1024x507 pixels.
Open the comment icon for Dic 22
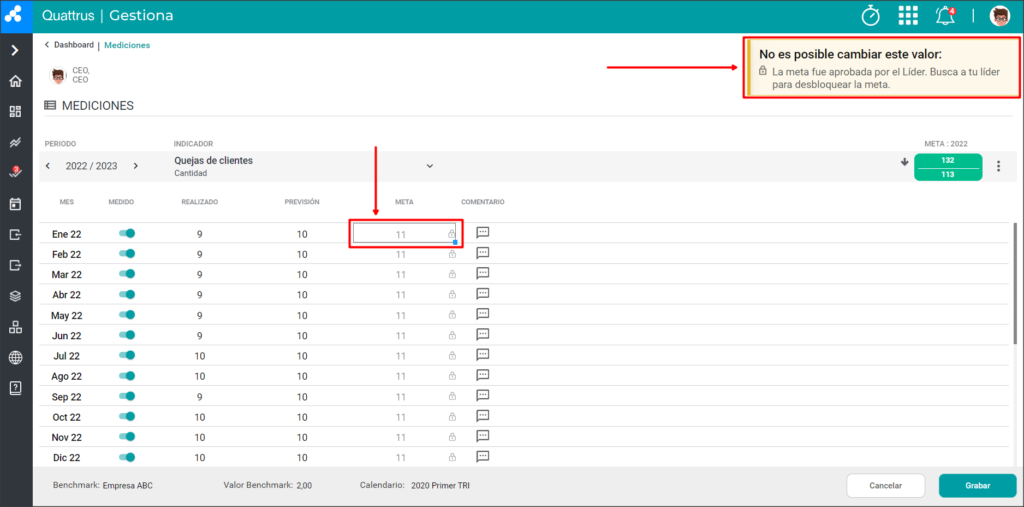click(x=483, y=457)
